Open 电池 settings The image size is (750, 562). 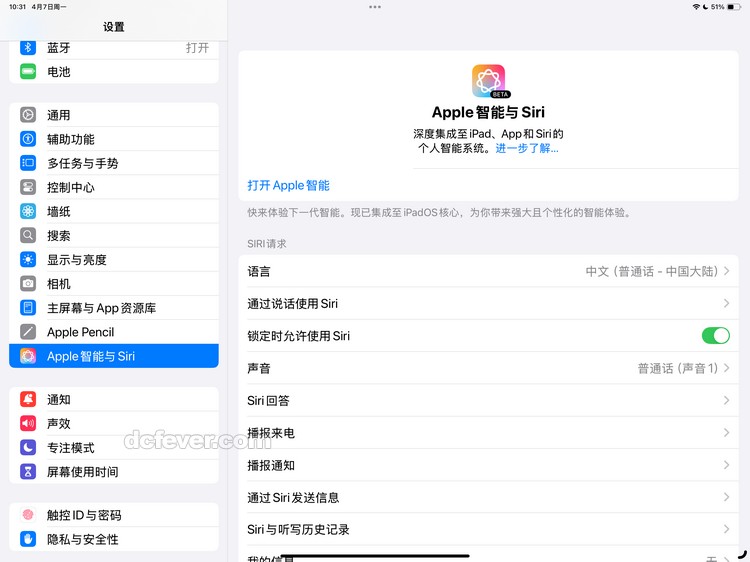pyautogui.click(x=114, y=72)
